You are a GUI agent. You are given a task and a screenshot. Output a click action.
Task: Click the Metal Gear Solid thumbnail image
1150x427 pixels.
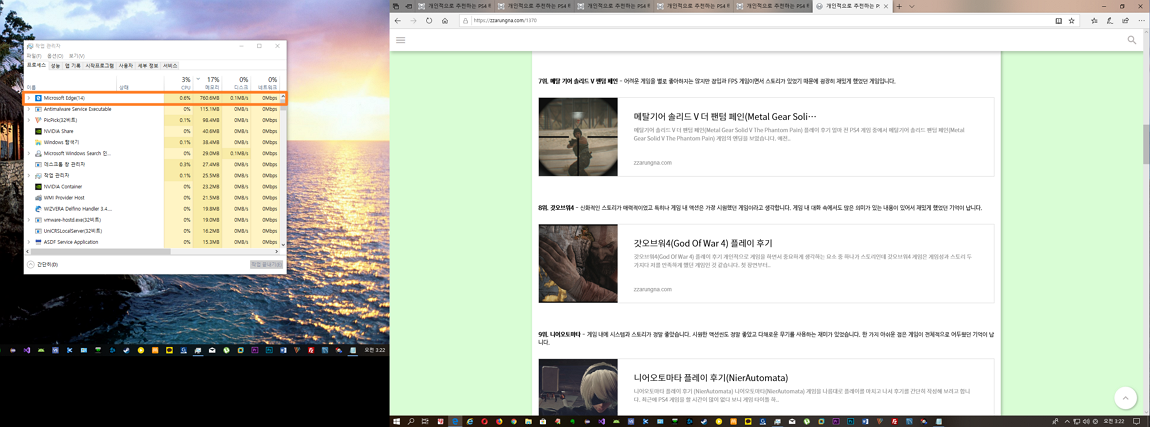pyautogui.click(x=578, y=137)
